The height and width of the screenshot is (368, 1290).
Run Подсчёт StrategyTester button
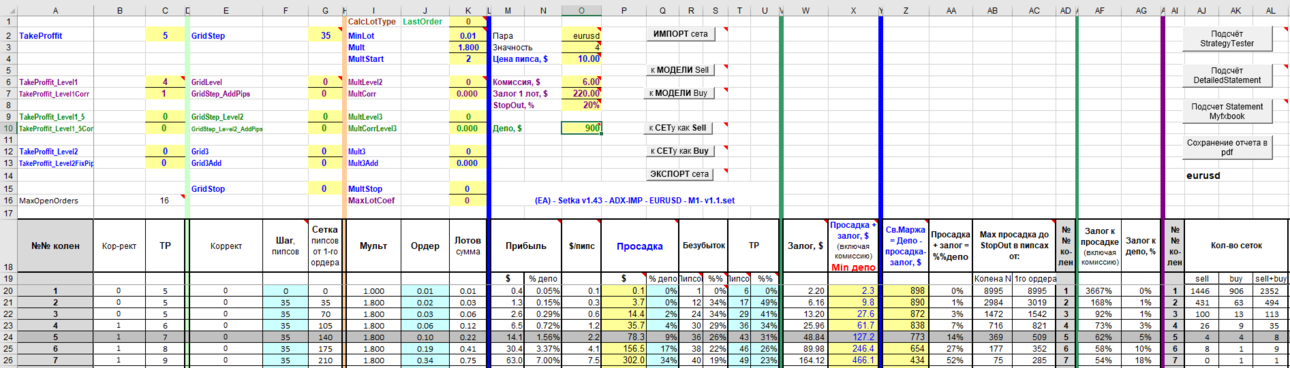coord(1227,39)
